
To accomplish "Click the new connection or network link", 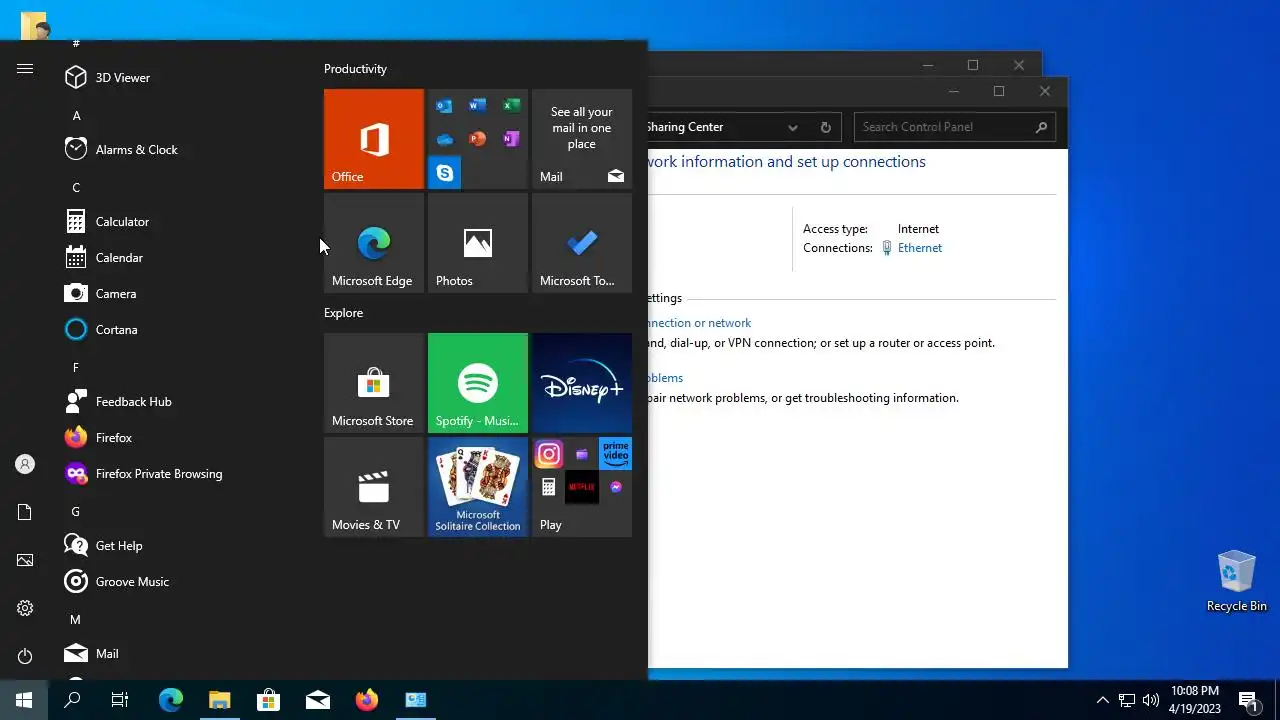I will coord(699,323).
